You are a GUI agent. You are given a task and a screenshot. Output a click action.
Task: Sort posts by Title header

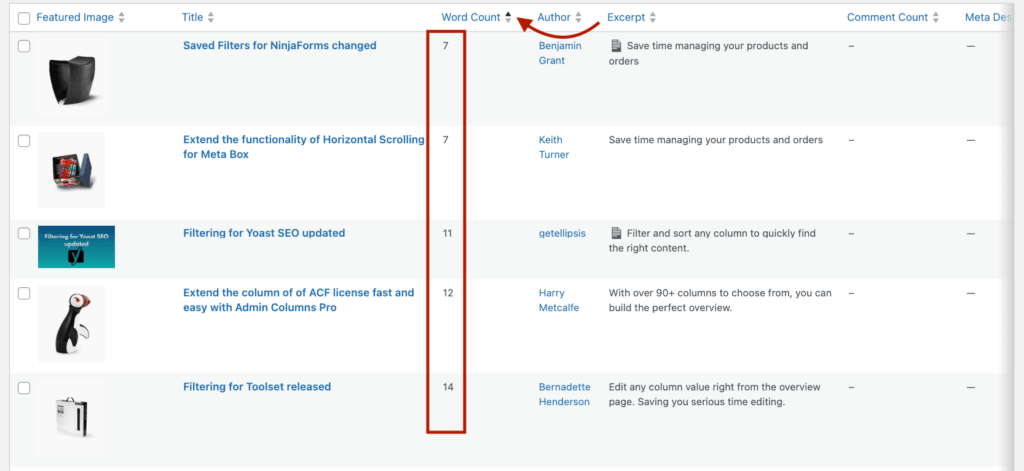[x=192, y=18]
